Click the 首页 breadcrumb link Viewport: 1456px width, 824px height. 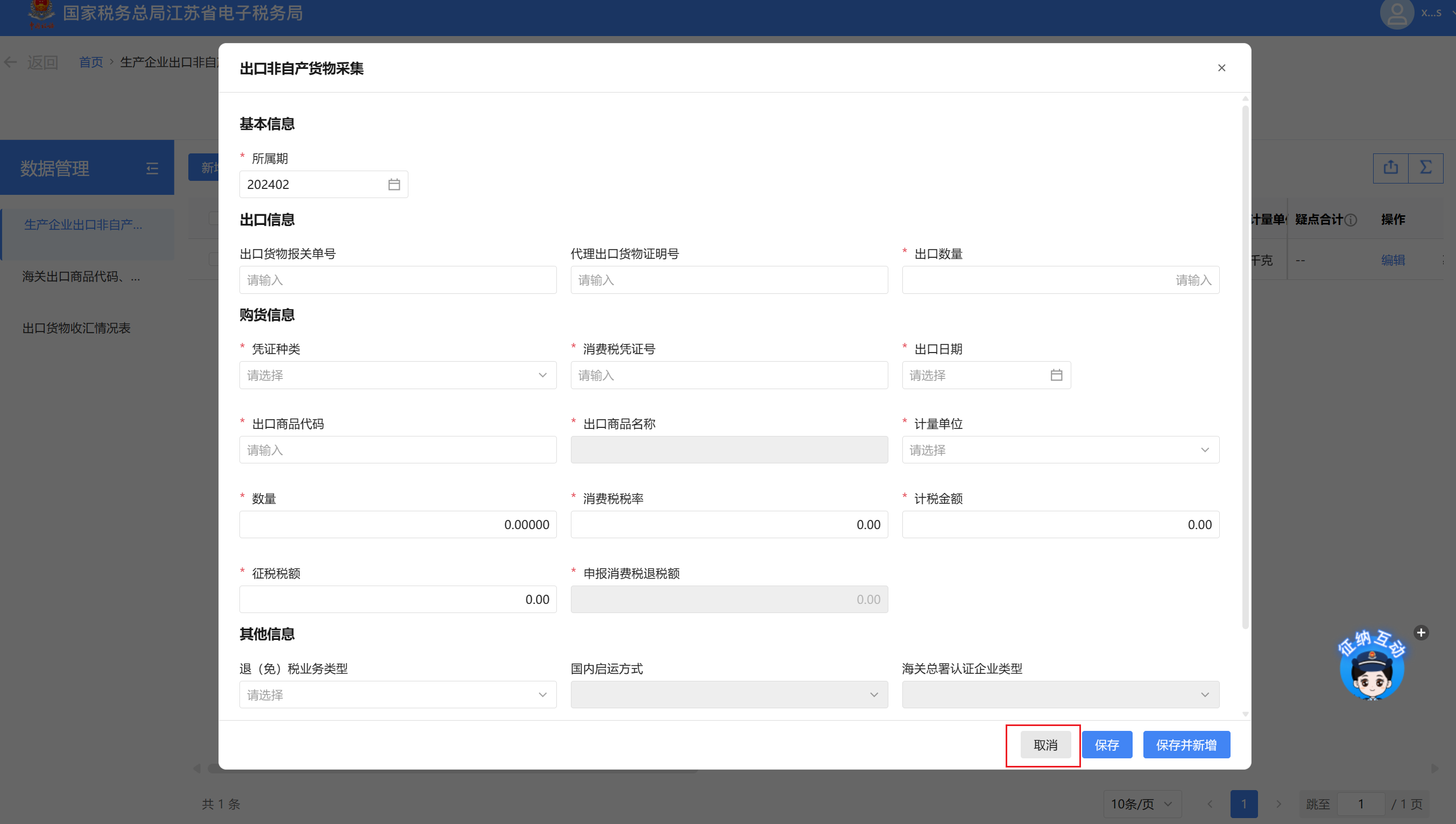[x=90, y=62]
